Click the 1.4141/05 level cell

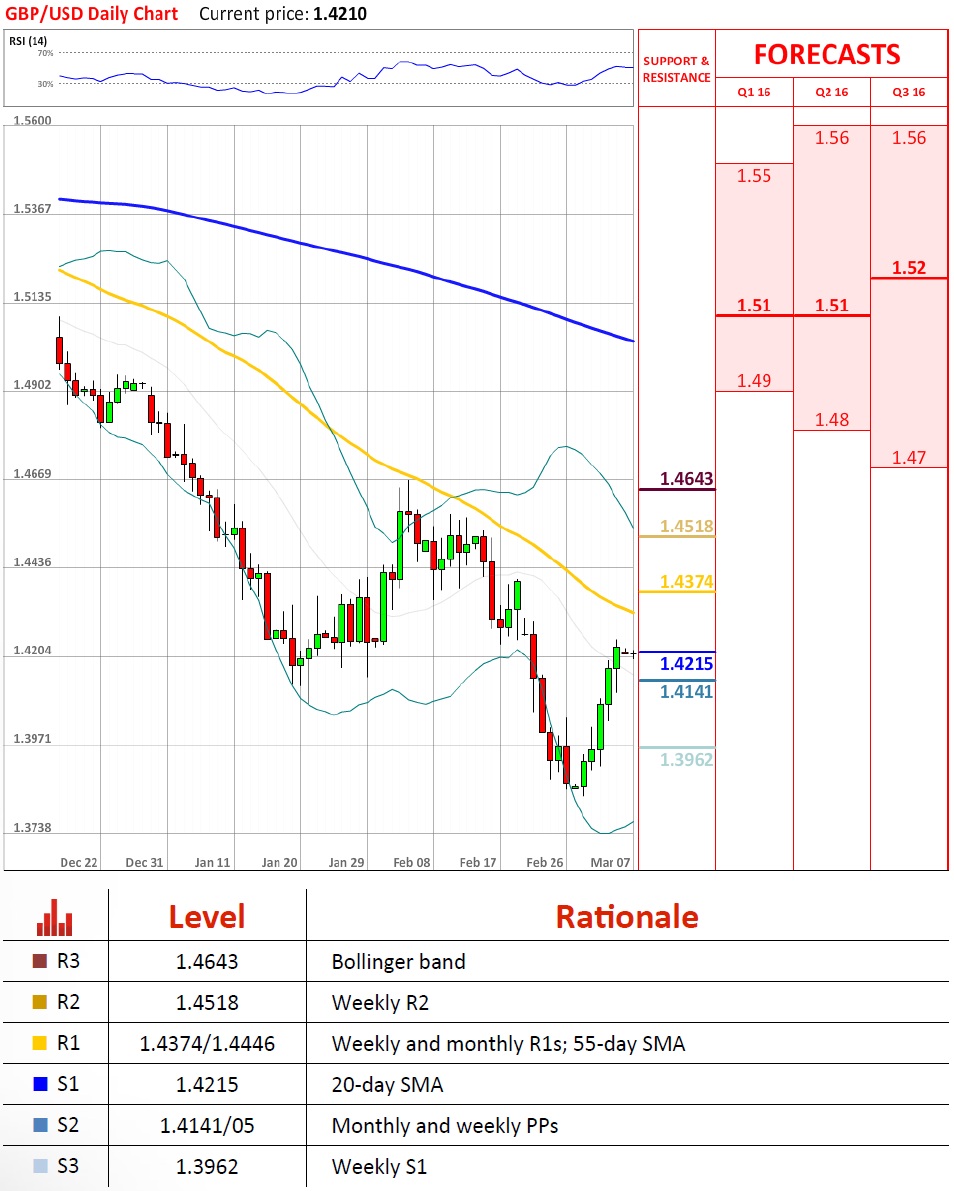(x=207, y=1126)
